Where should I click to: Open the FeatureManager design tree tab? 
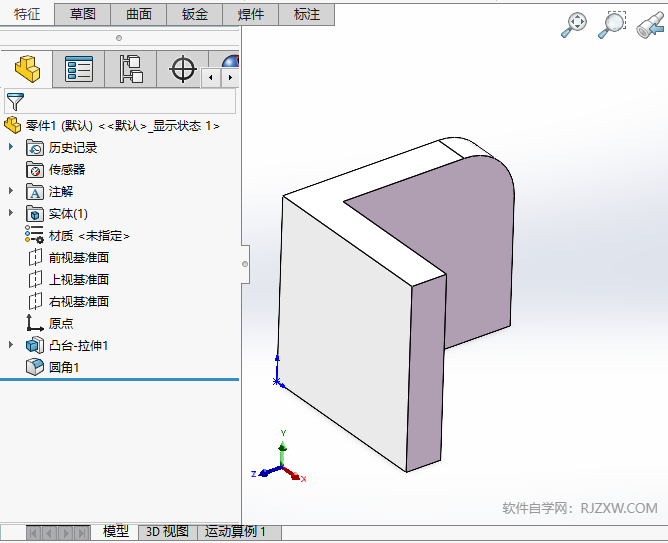27,69
